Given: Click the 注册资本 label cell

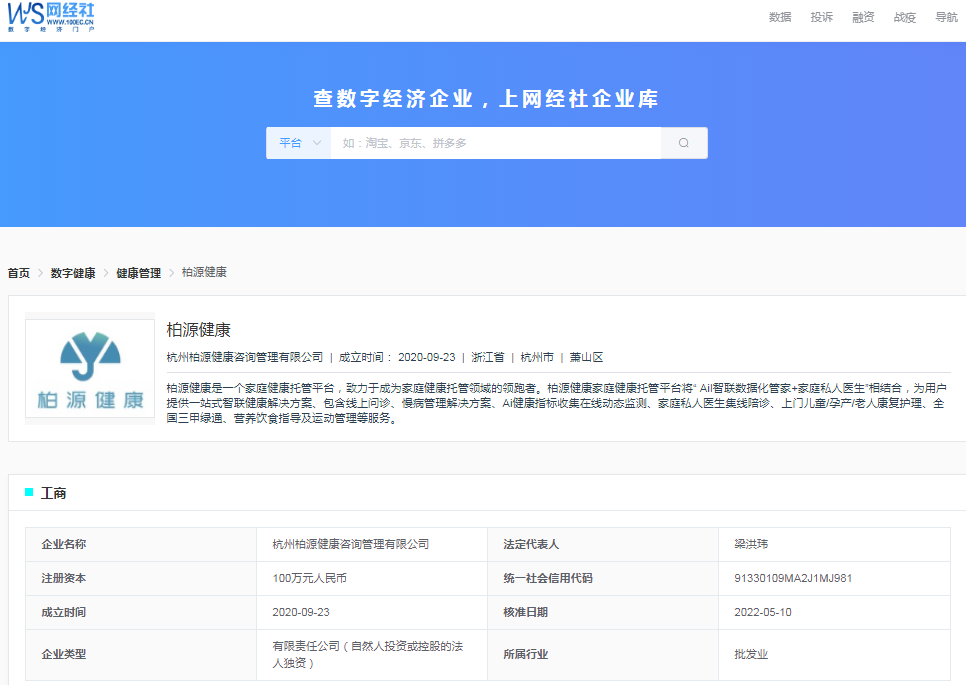Looking at the screenshot, I should 140,578.
